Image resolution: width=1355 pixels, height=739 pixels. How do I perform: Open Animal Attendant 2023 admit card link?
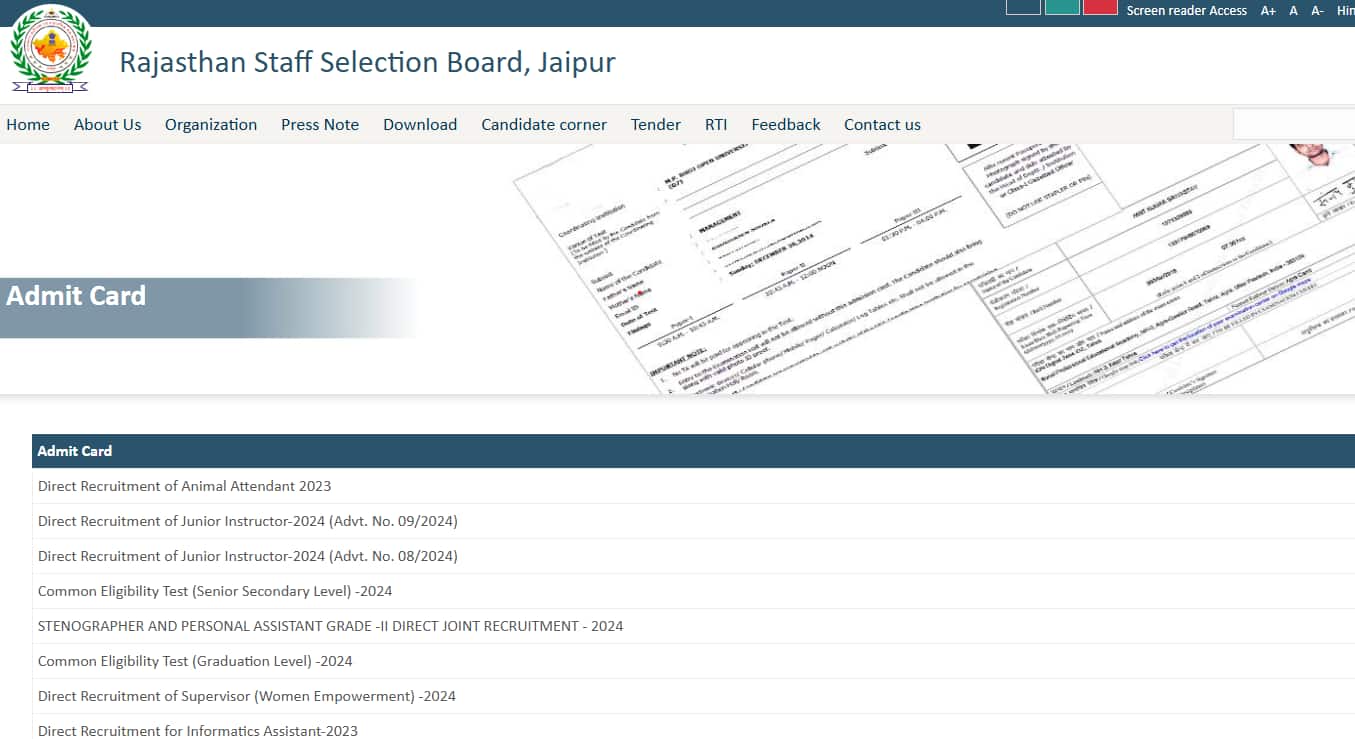pos(184,486)
